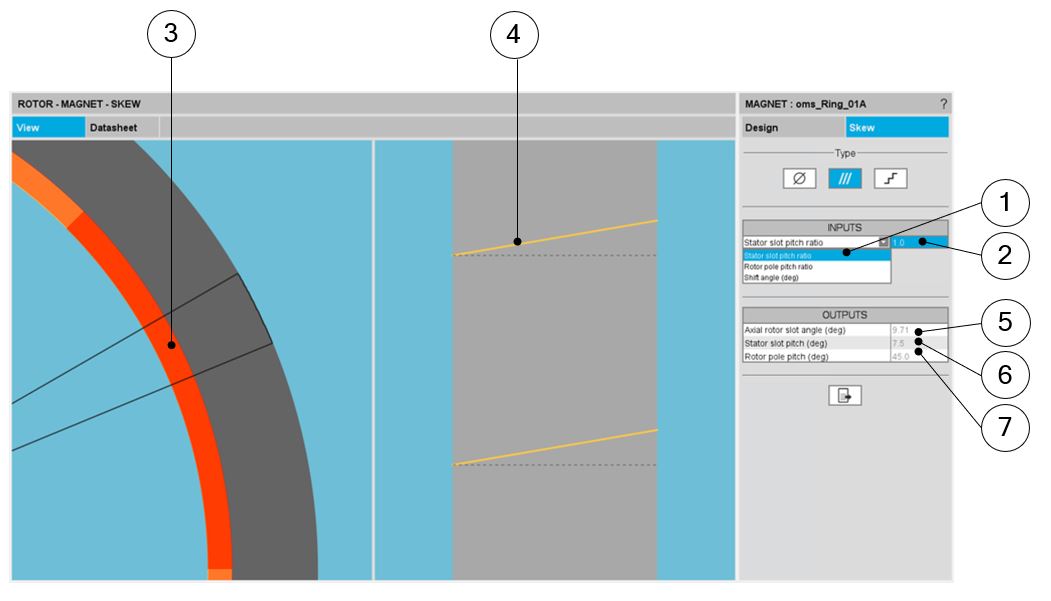The image size is (1051, 601).
Task: Choose Stator slot pitch ratio from list
Action: tap(816, 255)
